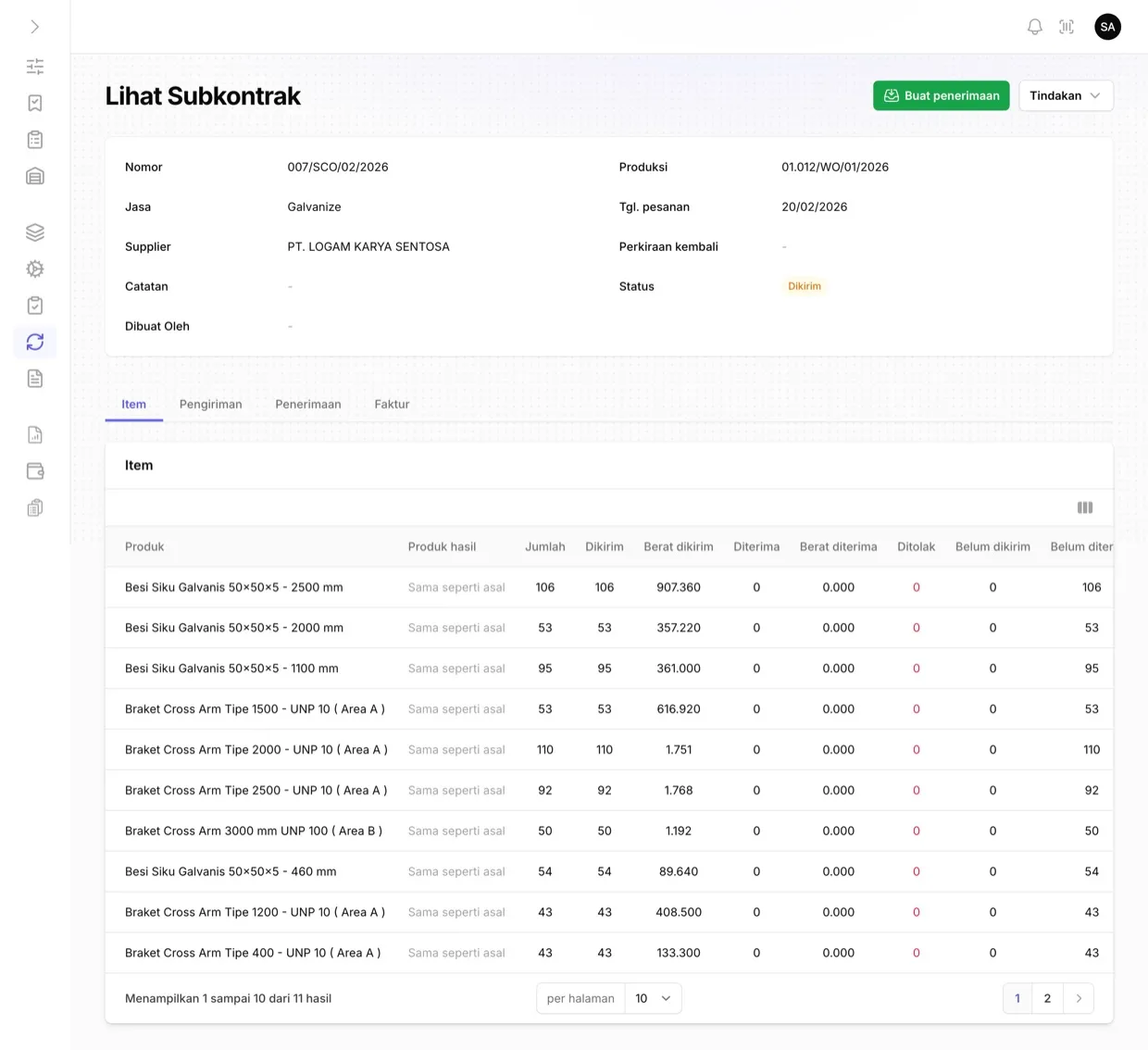This screenshot has height=1050, width=1148.
Task: Open the sliders settings icon in sidebar
Action: click(x=35, y=67)
